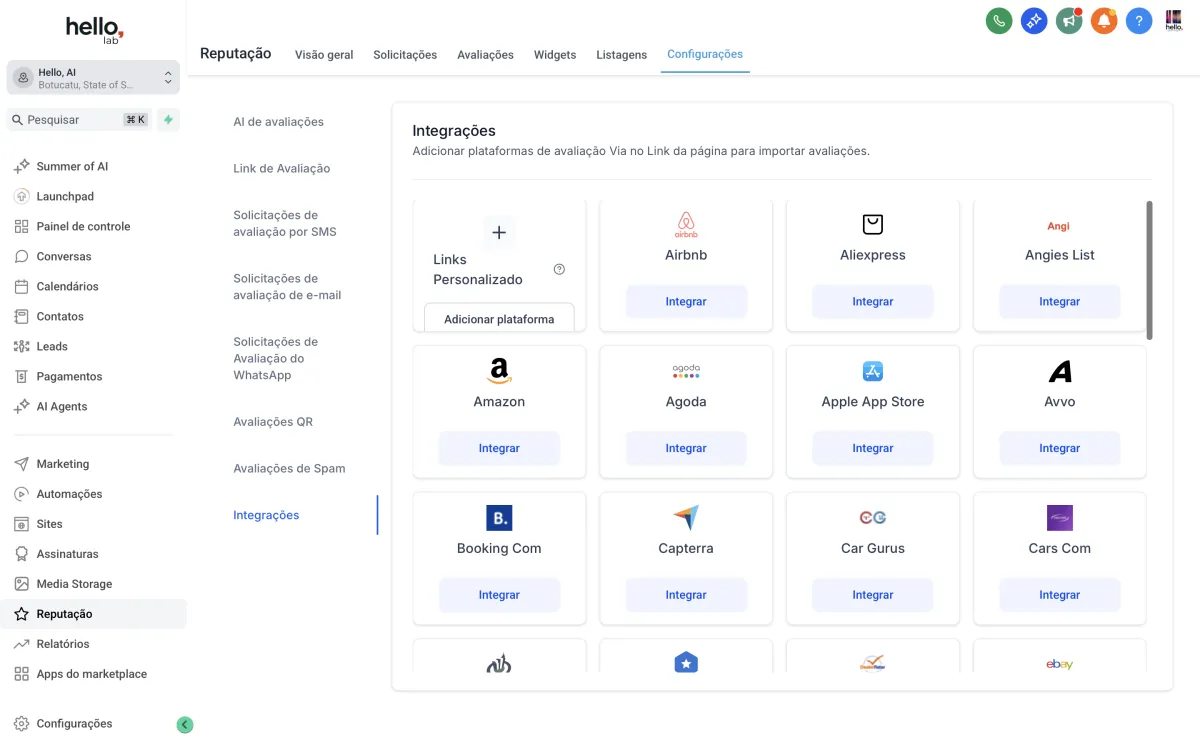This screenshot has height=750, width=1200.
Task: Switch to the Visão geral tab
Action: (324, 55)
